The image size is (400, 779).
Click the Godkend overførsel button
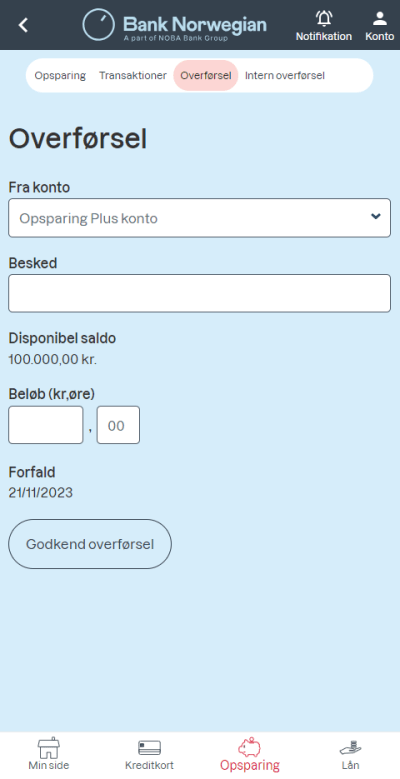[x=90, y=544]
